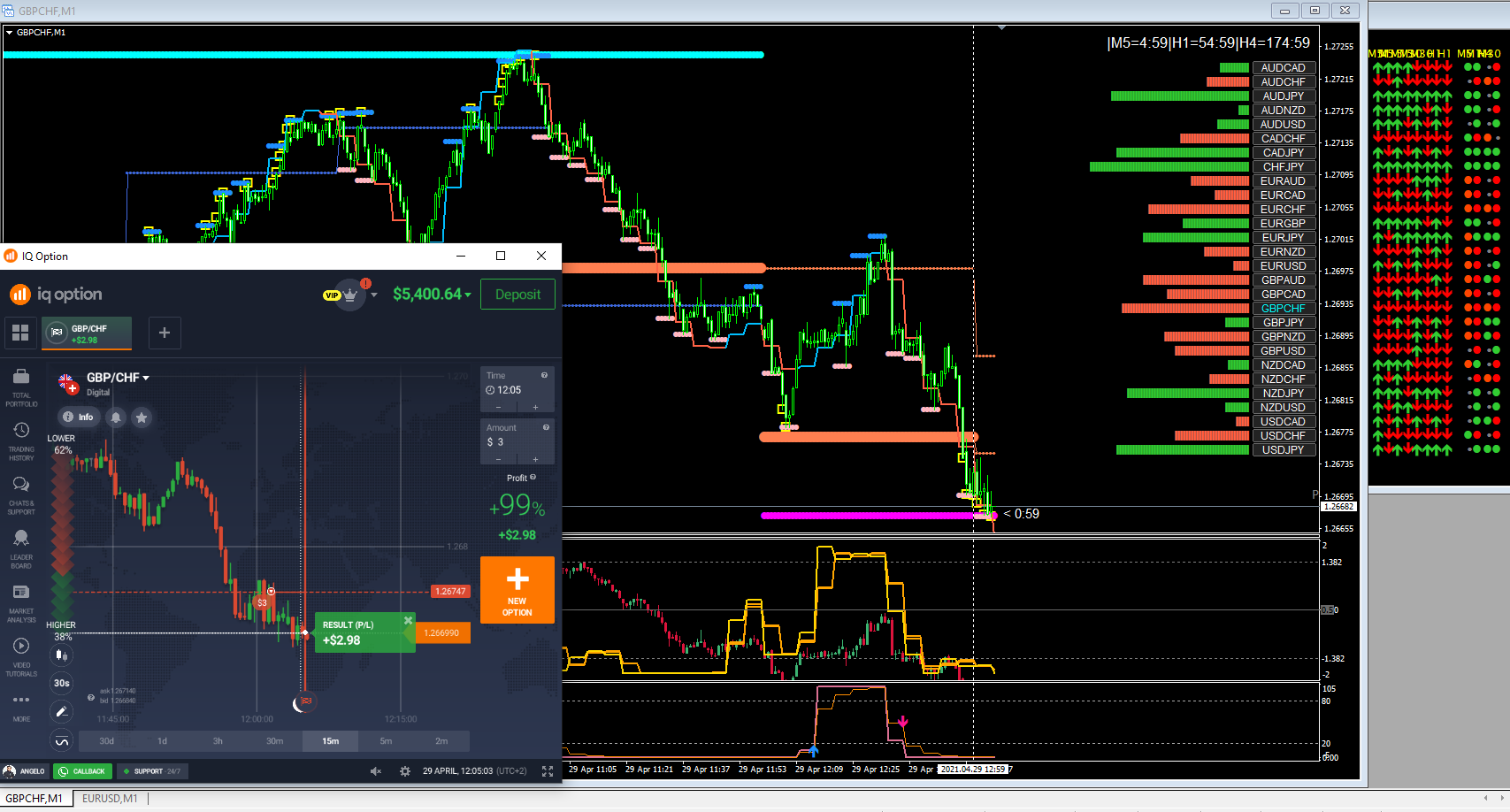Screen dimensions: 1510x812
Task: Open Chats & Support in the sidebar
Action: tap(21, 495)
